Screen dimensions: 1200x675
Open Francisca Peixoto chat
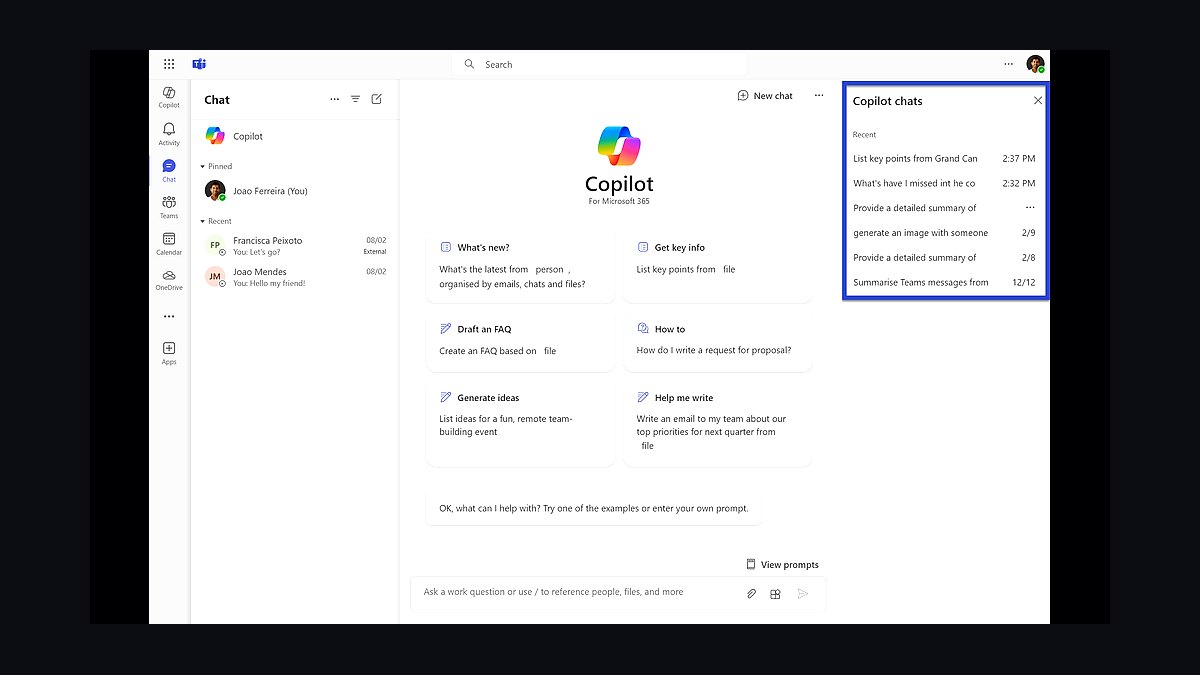click(x=295, y=246)
